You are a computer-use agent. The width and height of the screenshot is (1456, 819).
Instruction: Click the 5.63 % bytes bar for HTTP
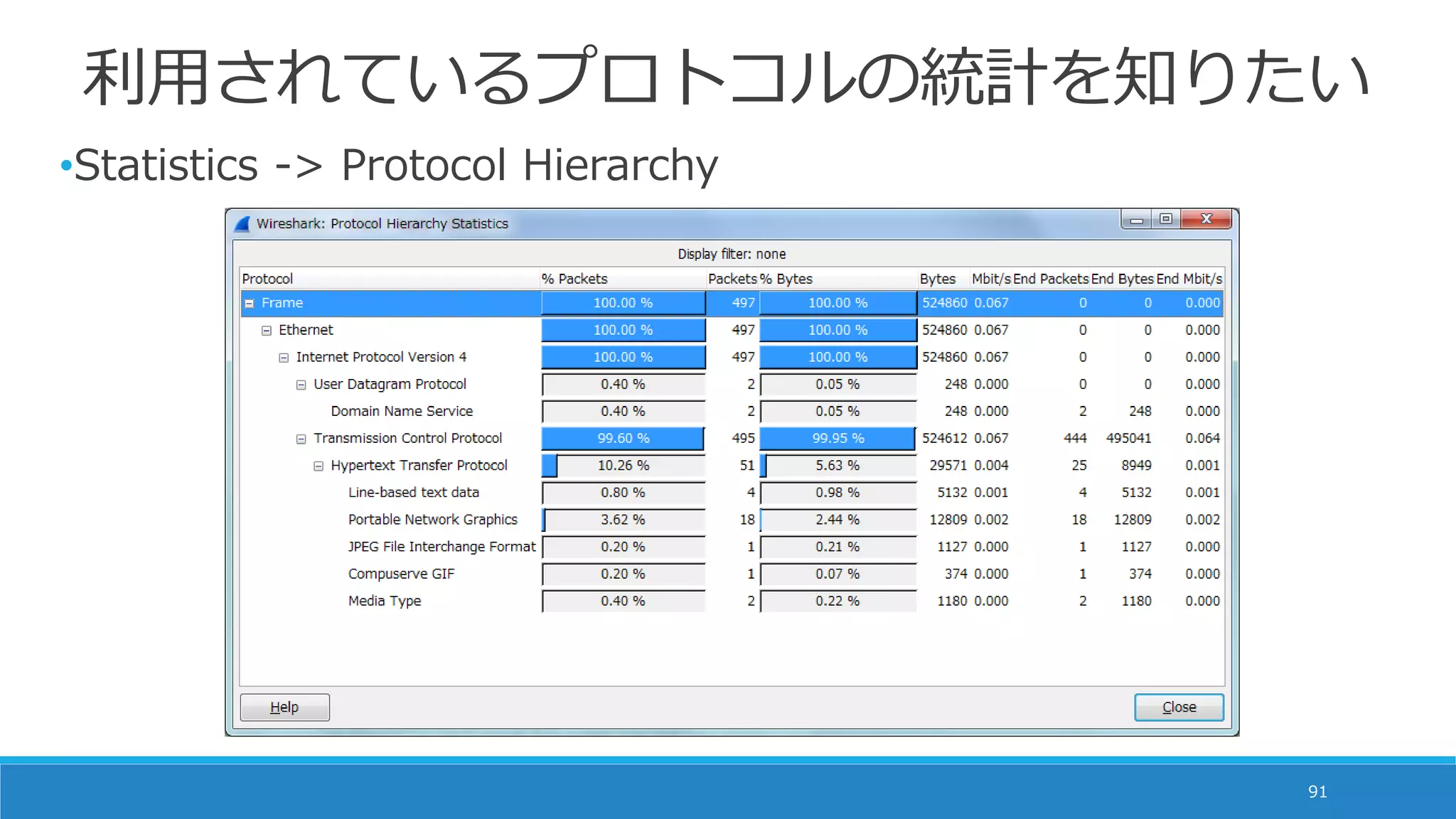tap(838, 465)
